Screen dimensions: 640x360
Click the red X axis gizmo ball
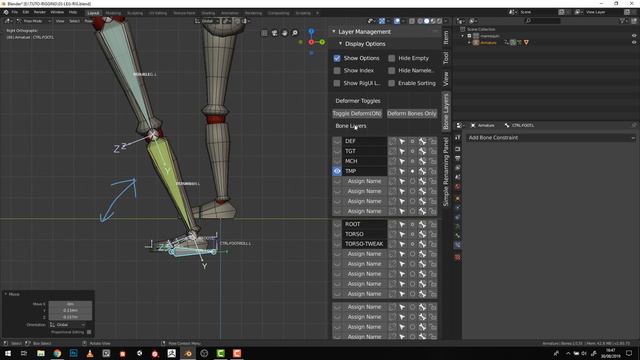(311, 42)
